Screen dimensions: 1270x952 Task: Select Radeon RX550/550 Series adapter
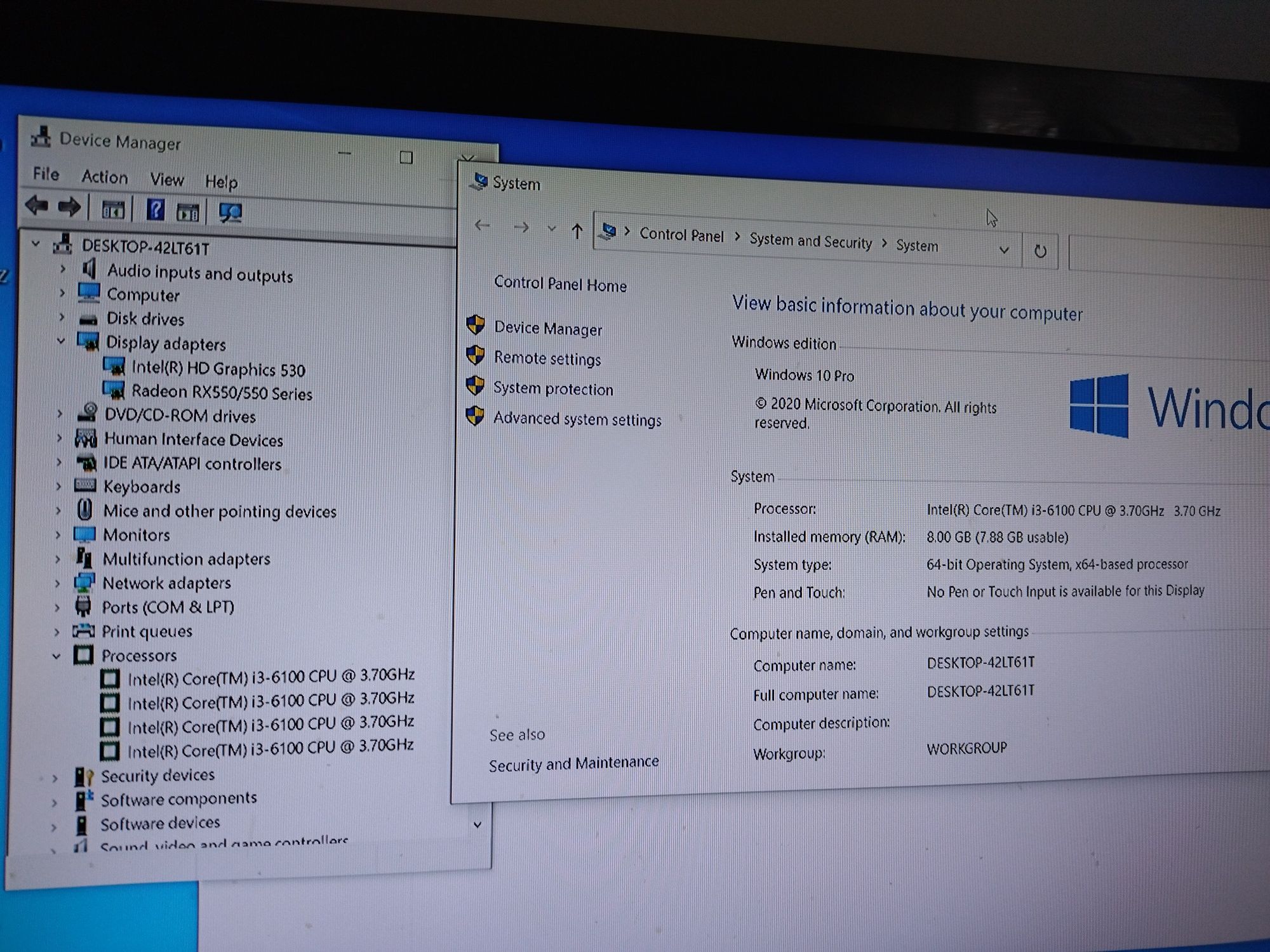[x=222, y=392]
